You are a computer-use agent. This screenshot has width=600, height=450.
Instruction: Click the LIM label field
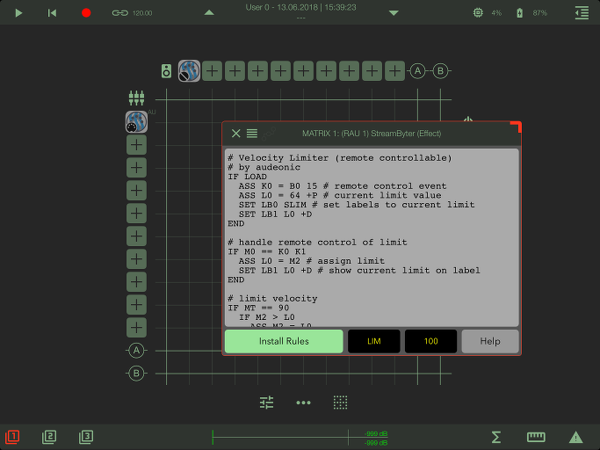coord(374,341)
